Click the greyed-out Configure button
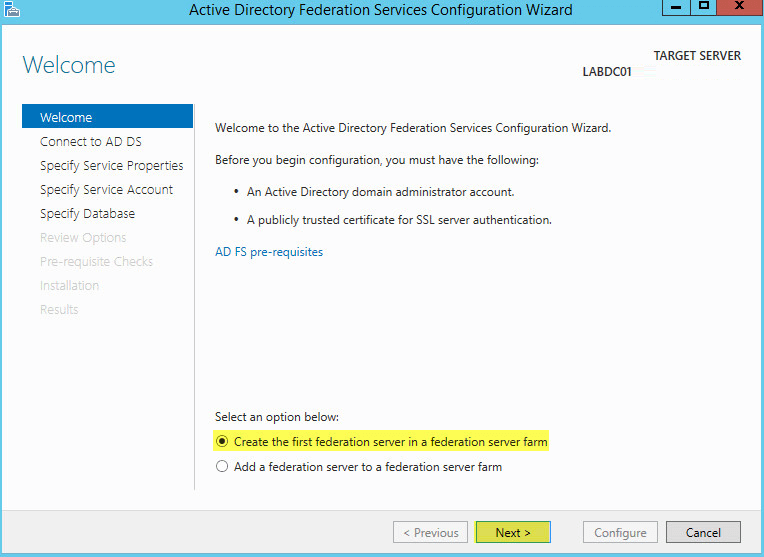 coord(620,532)
